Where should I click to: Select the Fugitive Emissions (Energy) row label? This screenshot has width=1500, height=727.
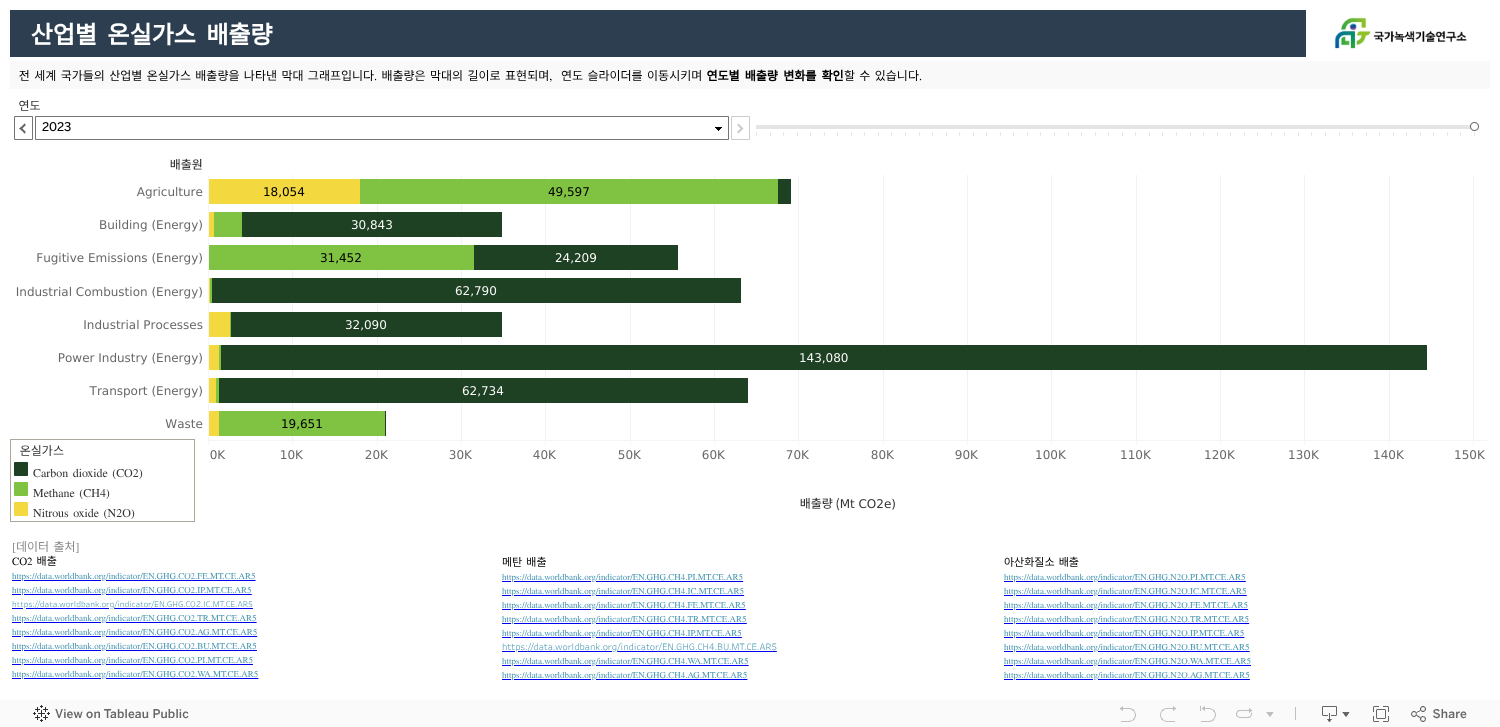tap(120, 258)
